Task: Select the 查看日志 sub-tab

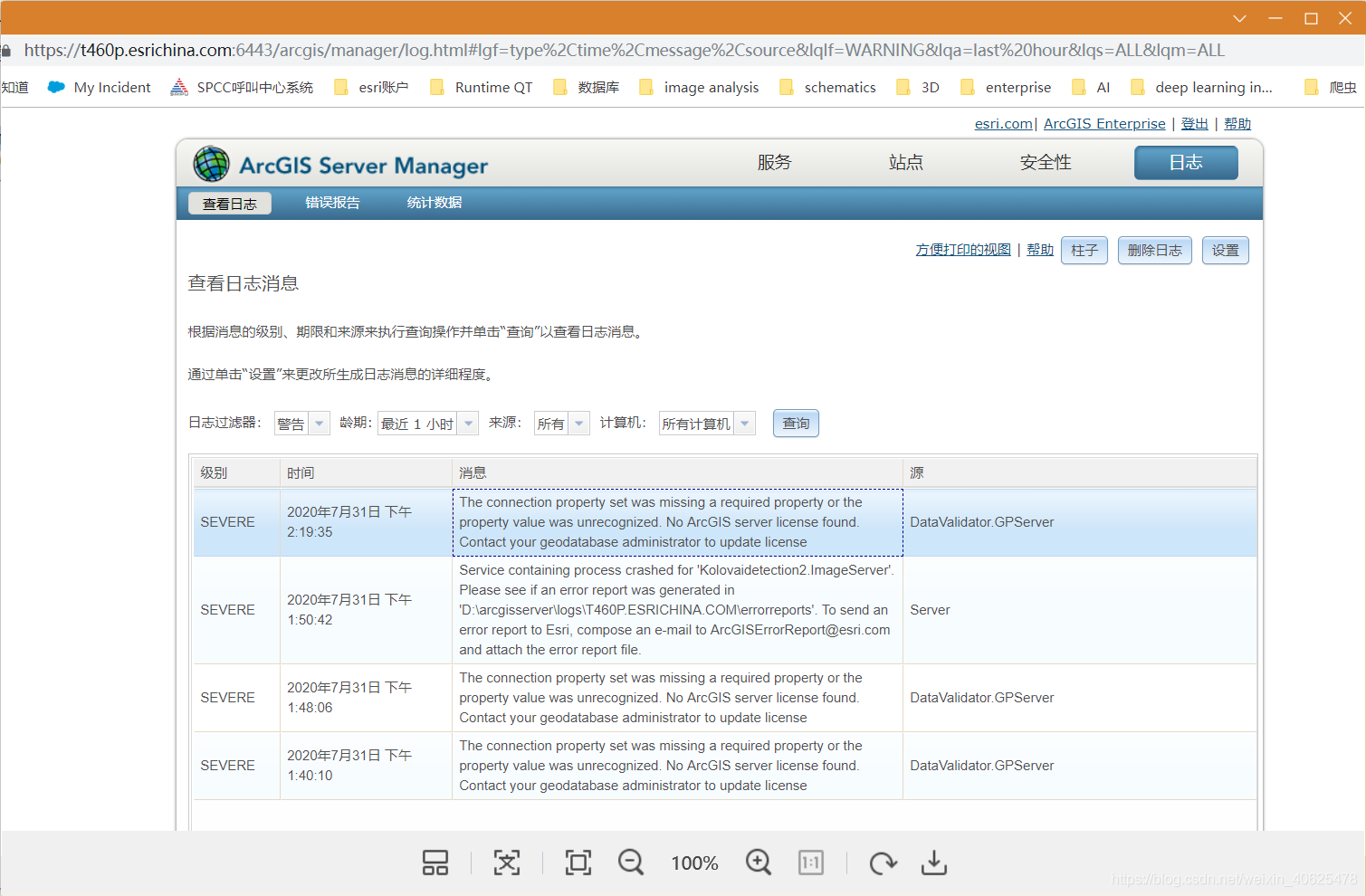Action: (230, 204)
